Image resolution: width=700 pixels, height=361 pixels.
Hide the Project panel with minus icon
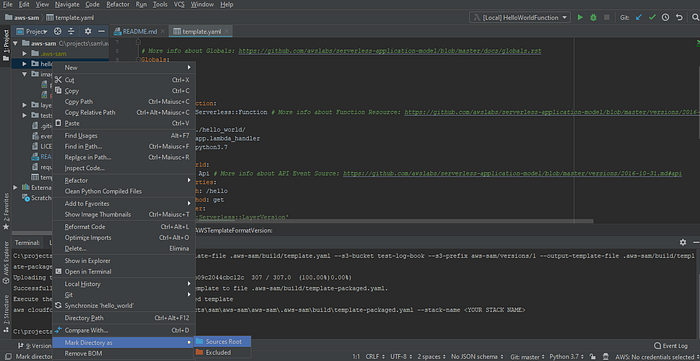[x=101, y=31]
